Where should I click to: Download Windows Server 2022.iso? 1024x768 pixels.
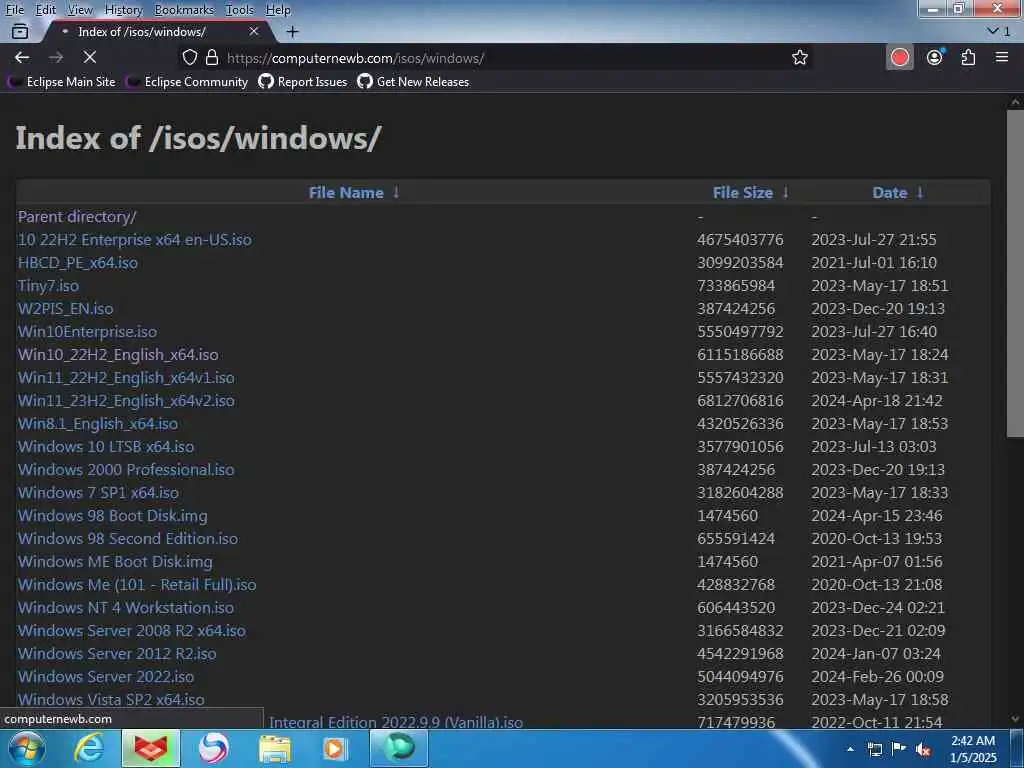tap(106, 677)
